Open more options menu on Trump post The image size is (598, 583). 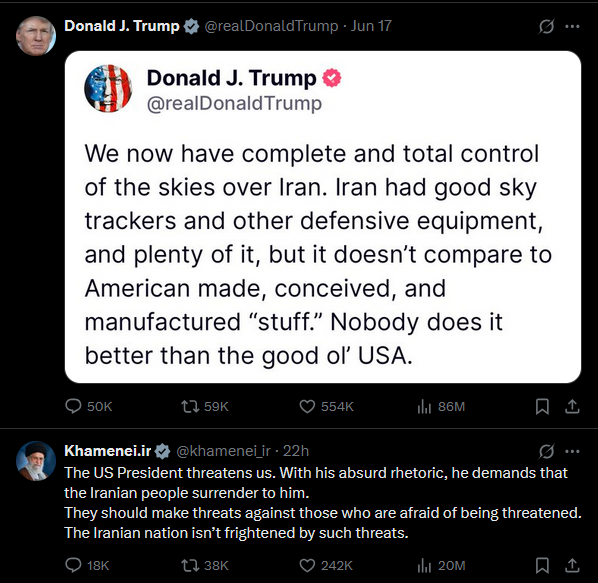pos(572,26)
